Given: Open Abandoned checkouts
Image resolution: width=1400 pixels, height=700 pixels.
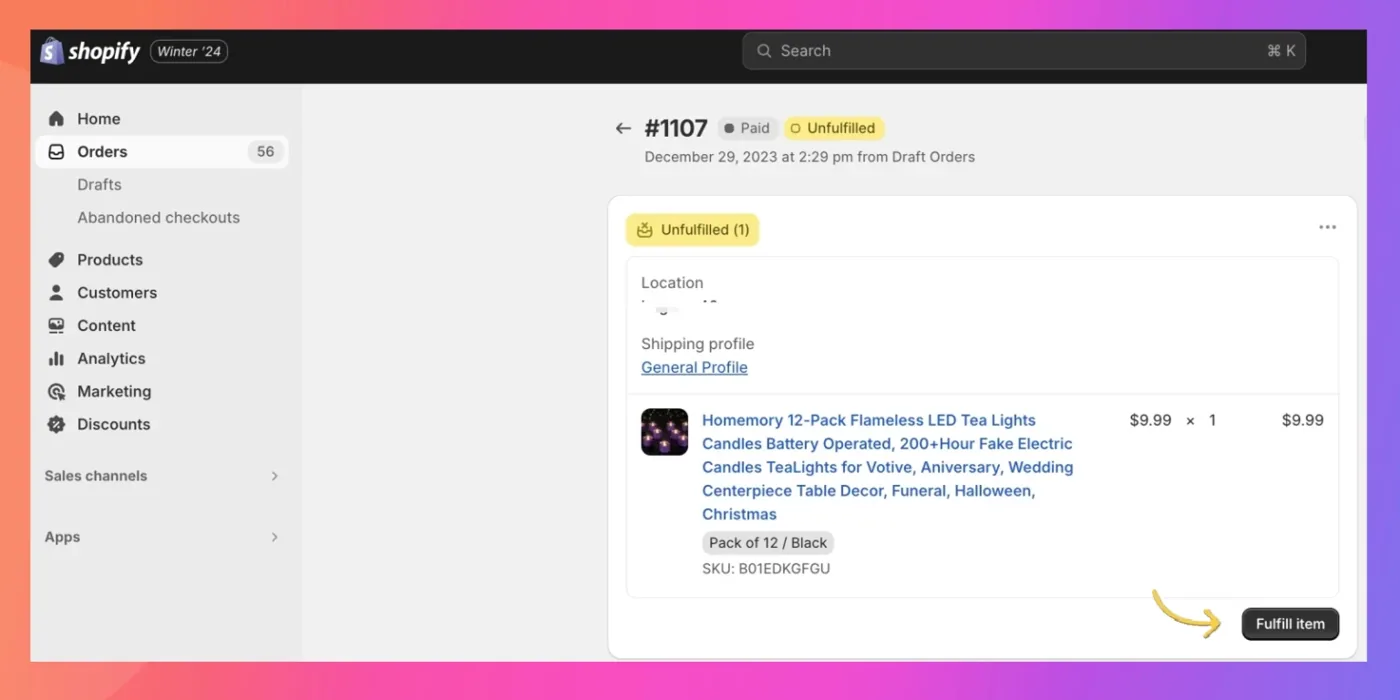Looking at the screenshot, I should pyautogui.click(x=158, y=218).
